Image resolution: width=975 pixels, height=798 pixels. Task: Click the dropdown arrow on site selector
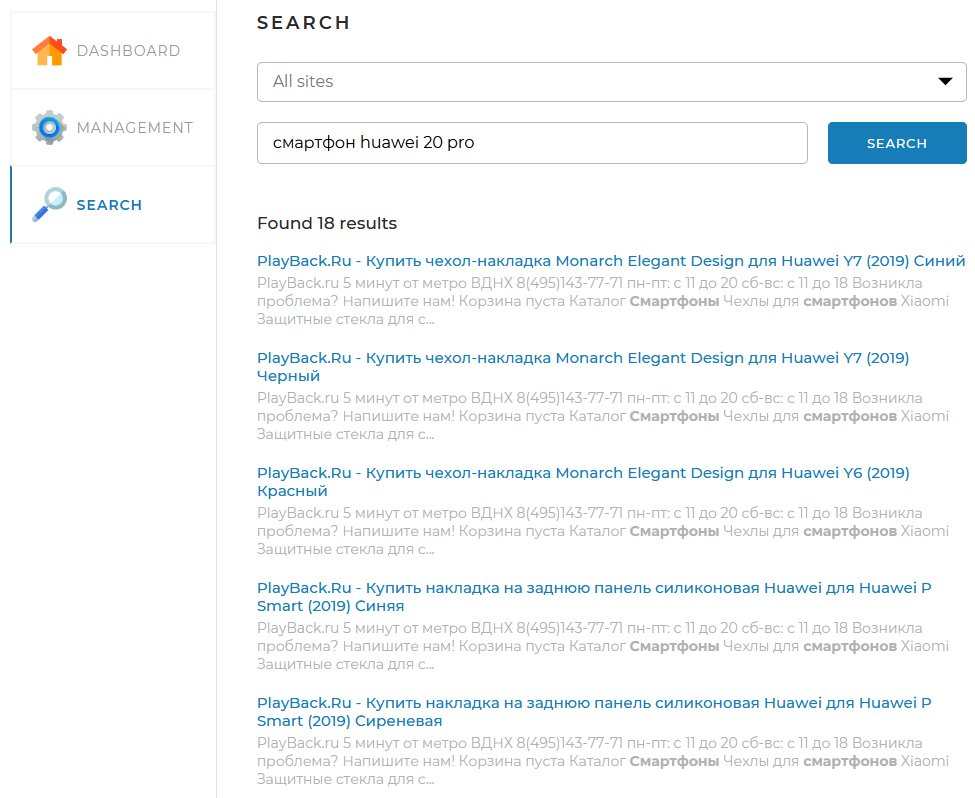pos(943,81)
